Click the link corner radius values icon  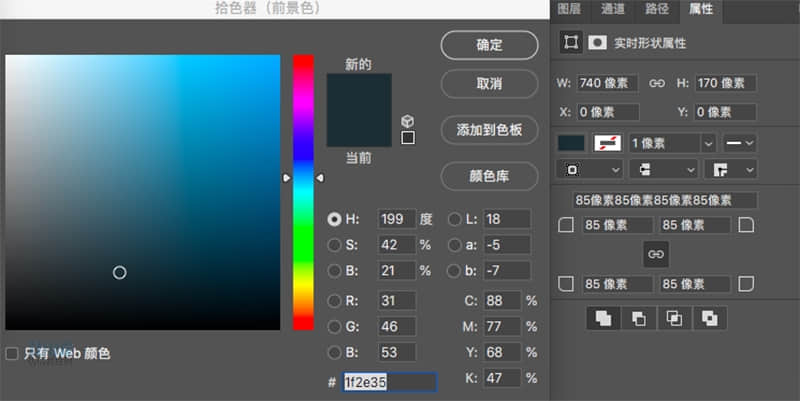coord(656,255)
